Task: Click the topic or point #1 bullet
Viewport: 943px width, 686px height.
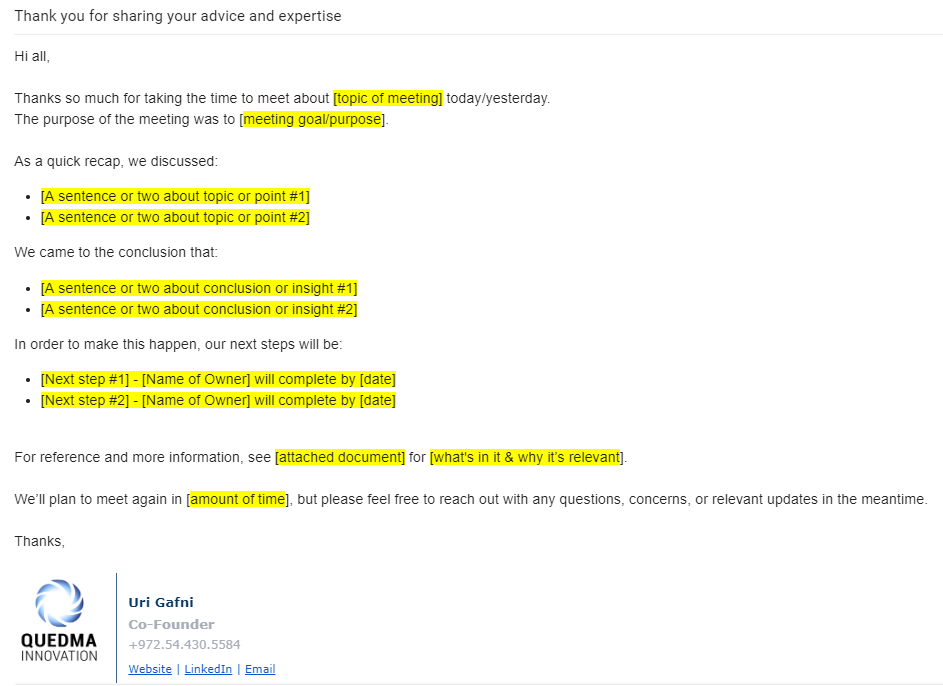Action: (175, 197)
